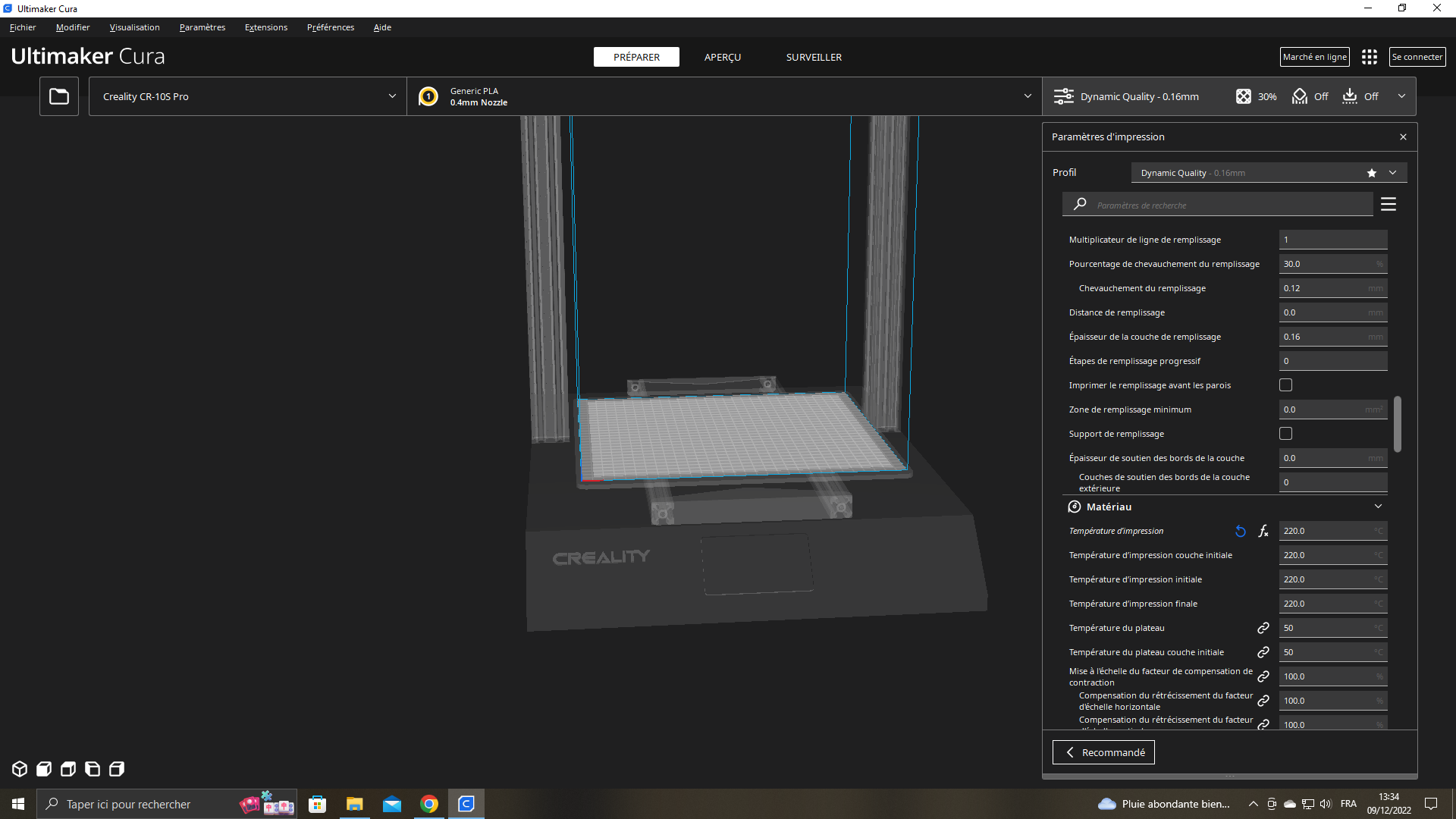Open the apps grid icon
The height and width of the screenshot is (819, 1456).
(x=1370, y=57)
